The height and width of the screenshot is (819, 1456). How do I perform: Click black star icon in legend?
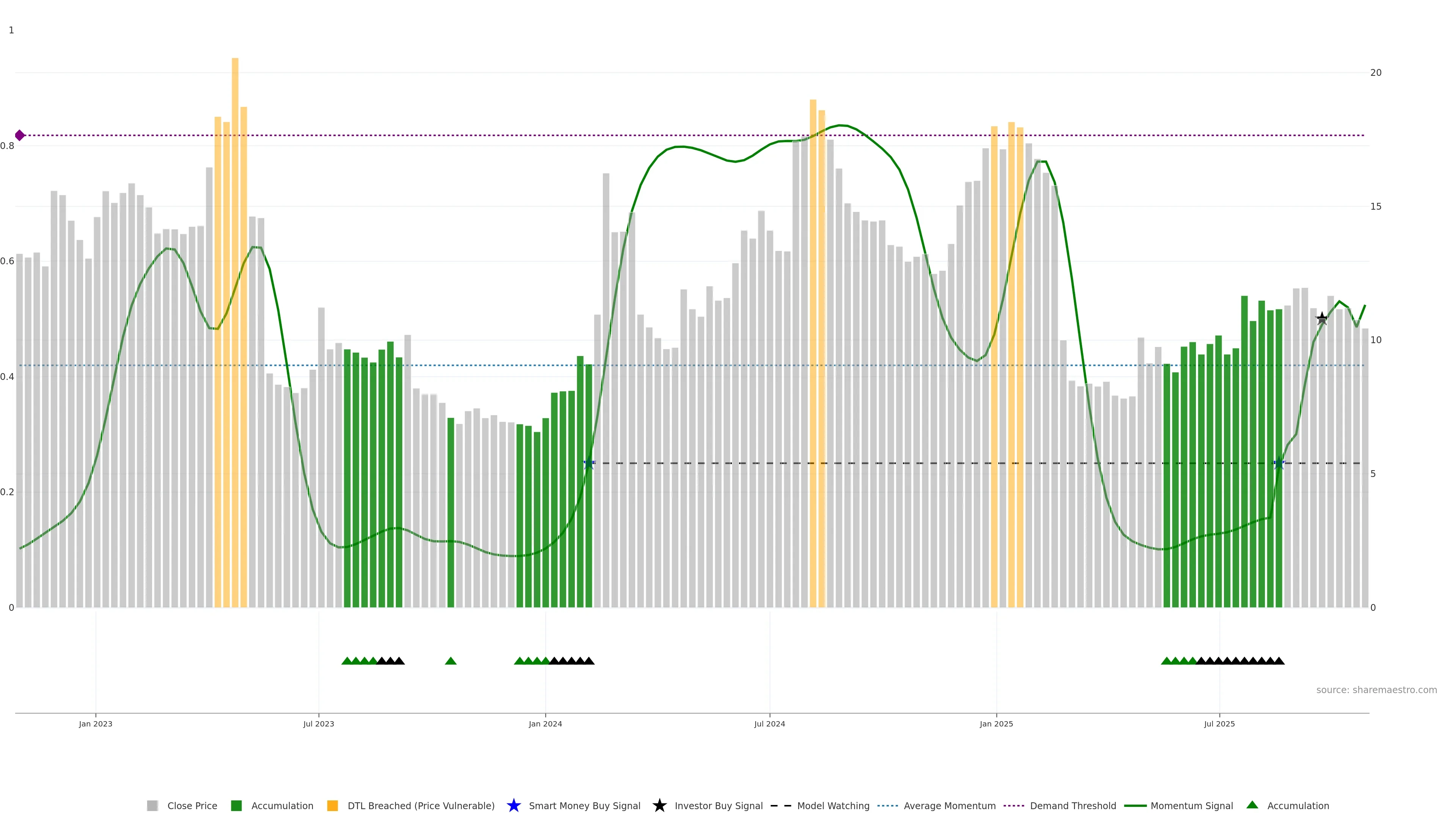[x=659, y=805]
